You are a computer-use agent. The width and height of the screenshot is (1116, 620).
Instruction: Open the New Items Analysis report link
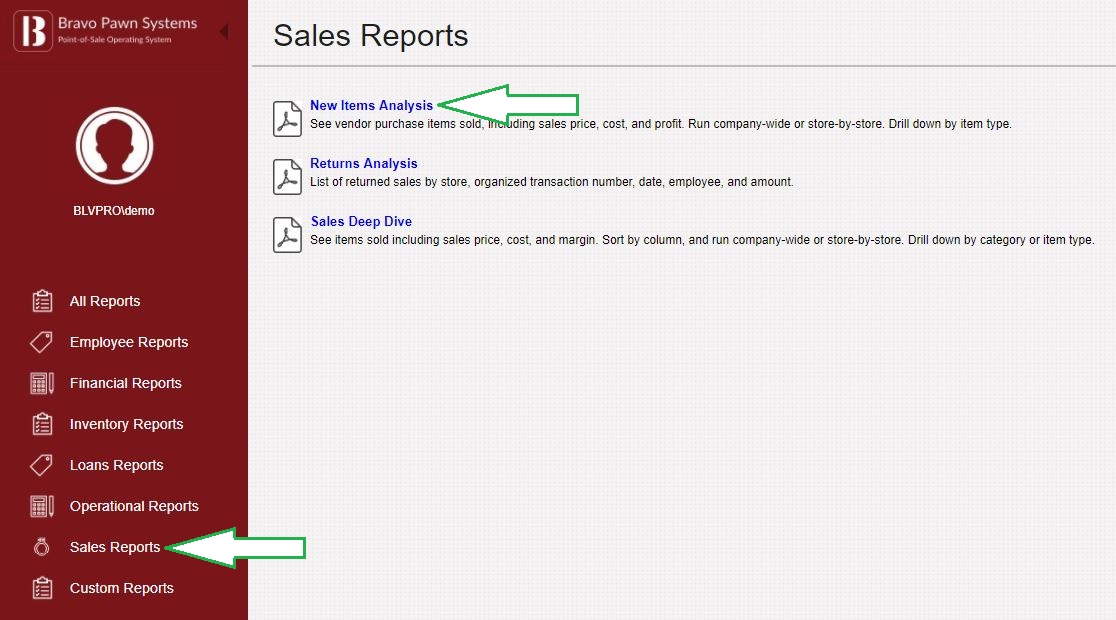371,105
